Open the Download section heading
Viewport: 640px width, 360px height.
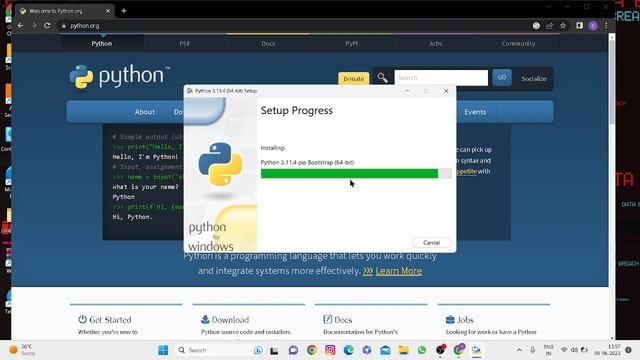click(225, 320)
